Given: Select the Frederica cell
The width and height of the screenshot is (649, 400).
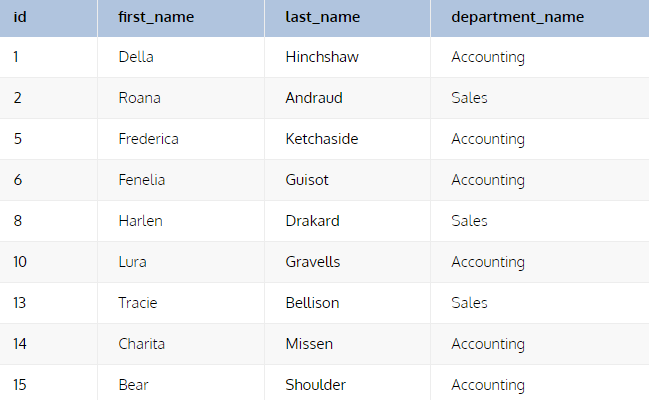Looking at the screenshot, I should click(148, 139).
